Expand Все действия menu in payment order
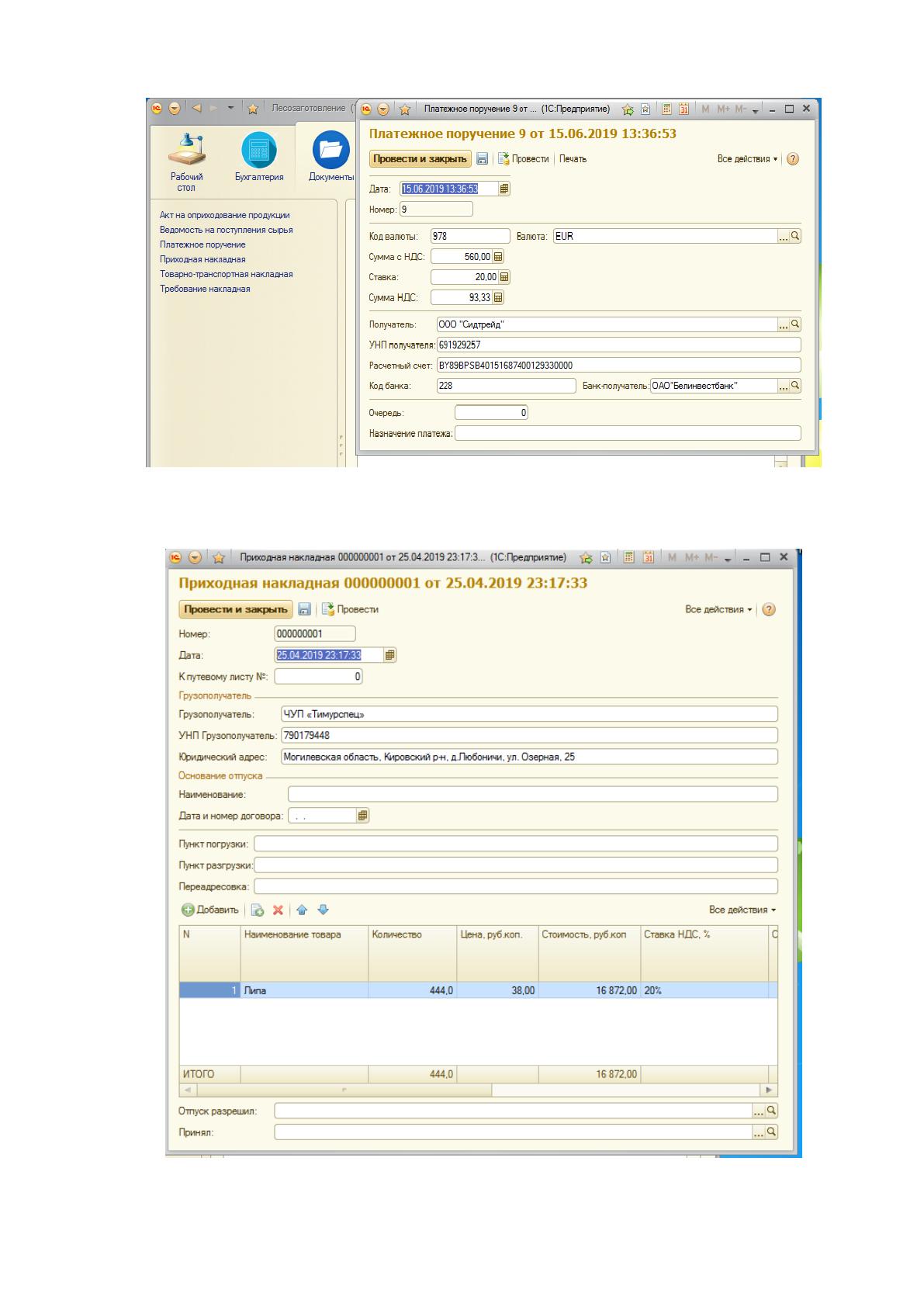Image resolution: width=924 pixels, height=1307 pixels. click(x=747, y=159)
